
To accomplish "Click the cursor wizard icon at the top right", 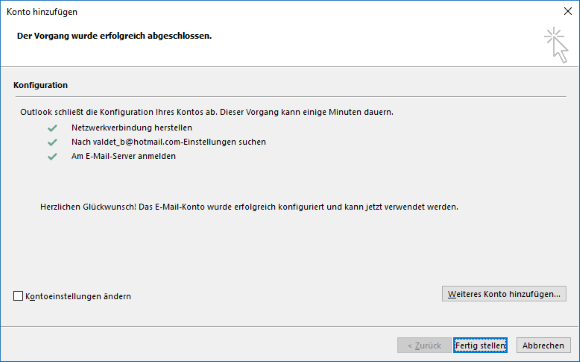I will pyautogui.click(x=556, y=45).
